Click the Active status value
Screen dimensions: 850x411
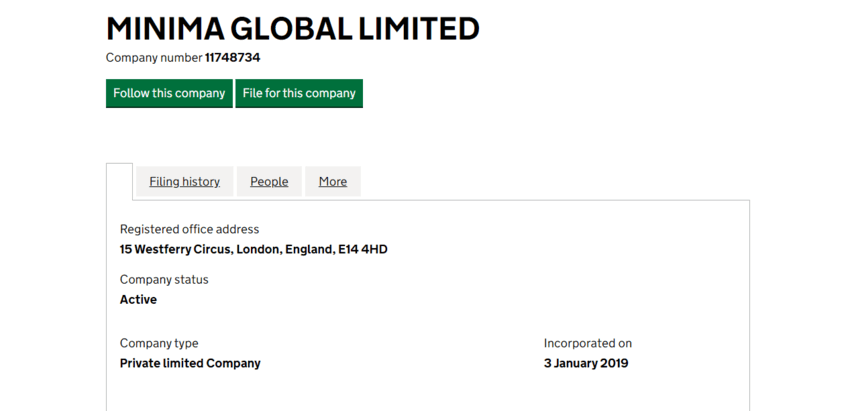pos(138,299)
